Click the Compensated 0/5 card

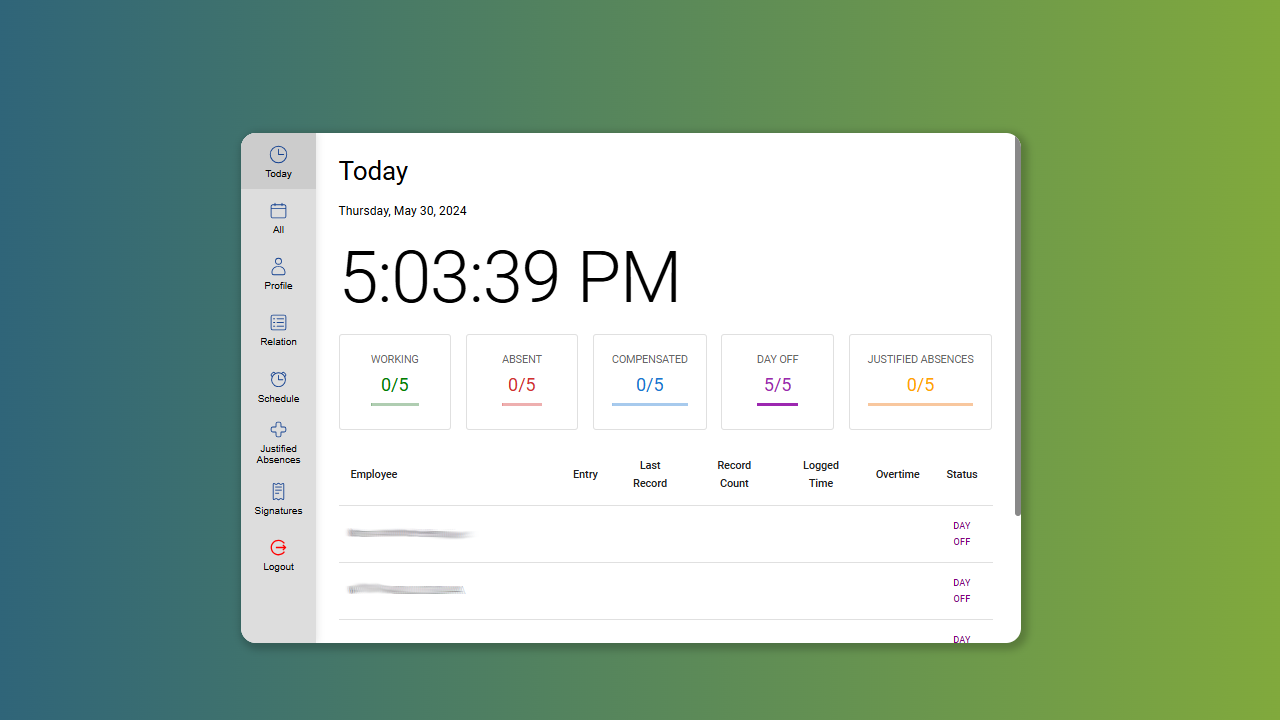(x=650, y=382)
